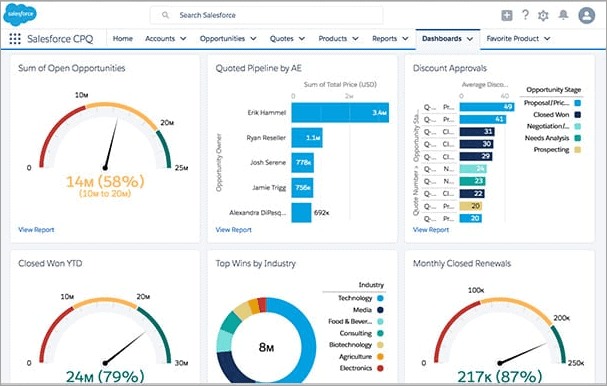The height and width of the screenshot is (386, 607).
Task: Click the Prospecting legend swatch
Action: point(578,149)
